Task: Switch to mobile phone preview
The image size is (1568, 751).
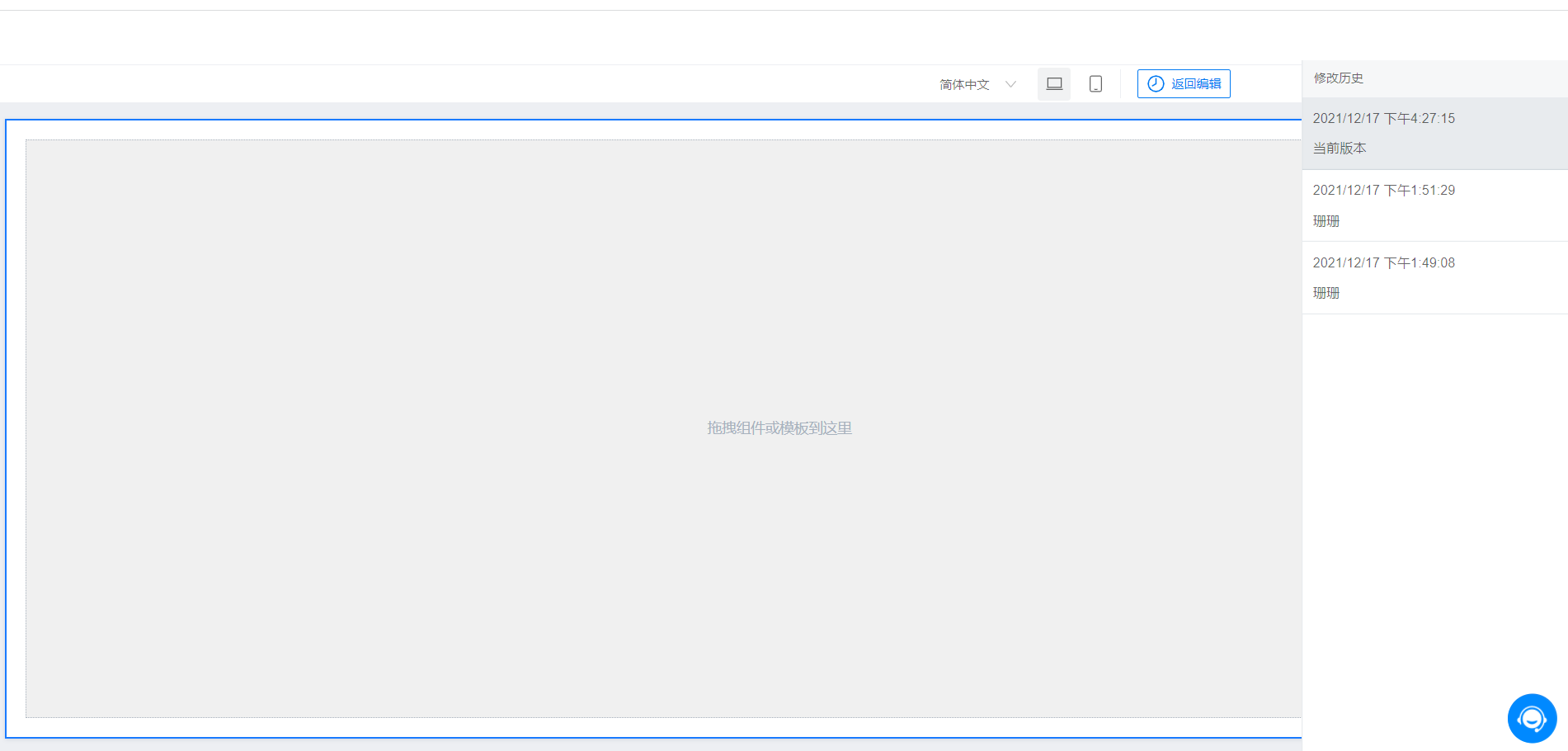Action: [1095, 84]
